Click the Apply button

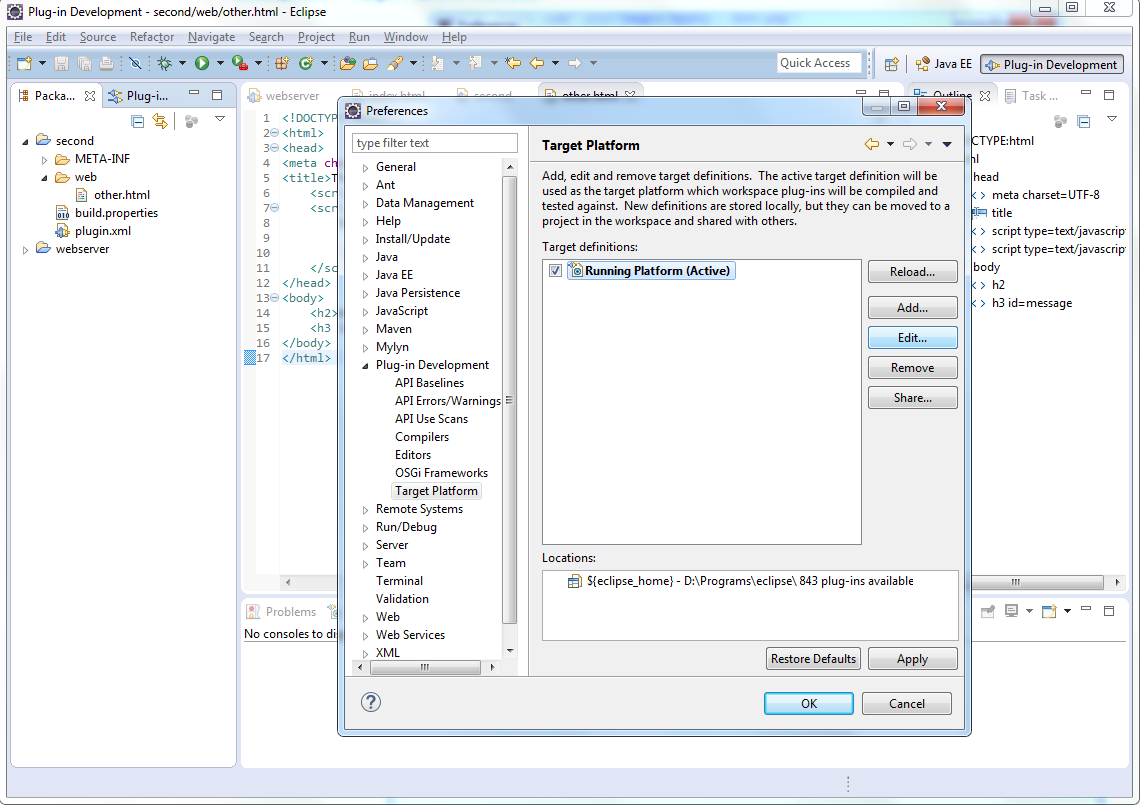click(912, 658)
